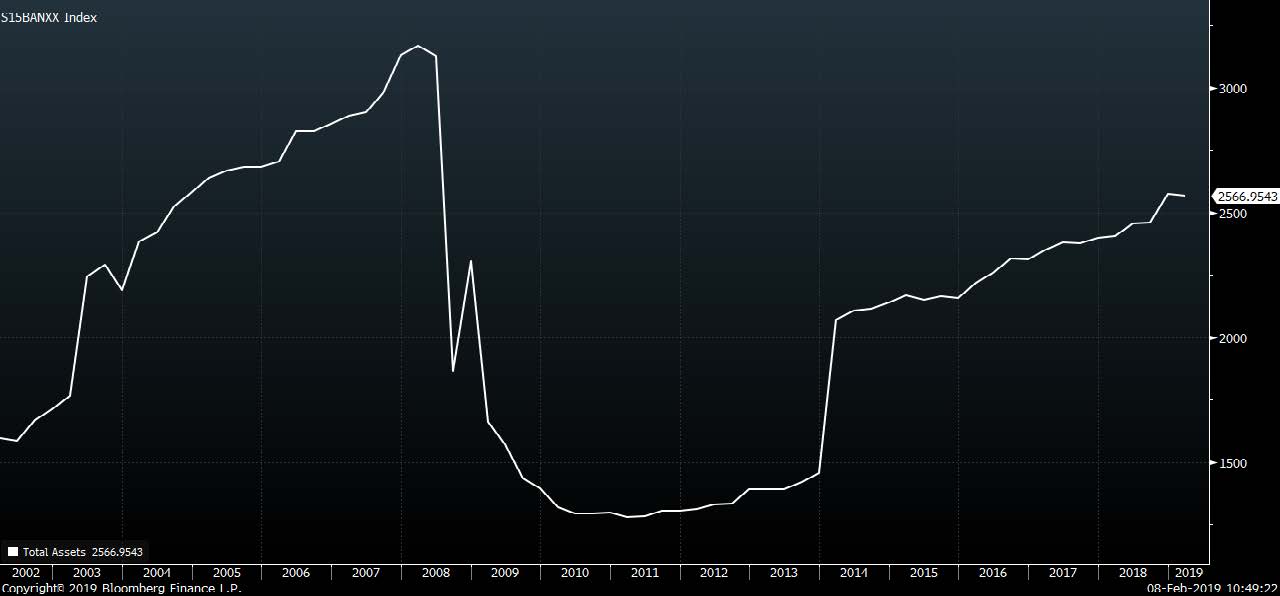The image size is (1280, 596).
Task: Click the 2016 x-axis label
Action: (993, 573)
